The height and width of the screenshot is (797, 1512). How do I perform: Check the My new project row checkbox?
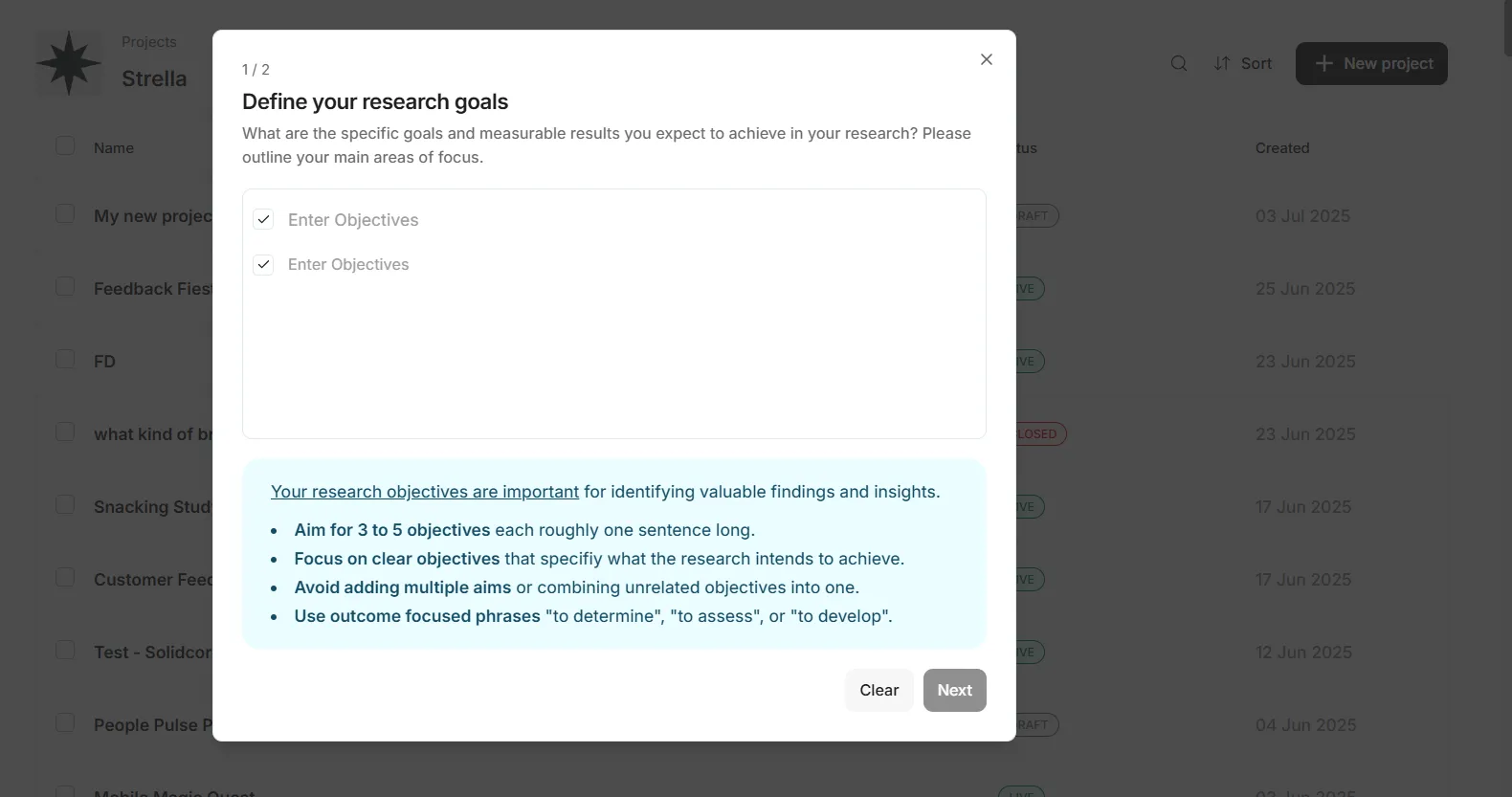(x=65, y=213)
